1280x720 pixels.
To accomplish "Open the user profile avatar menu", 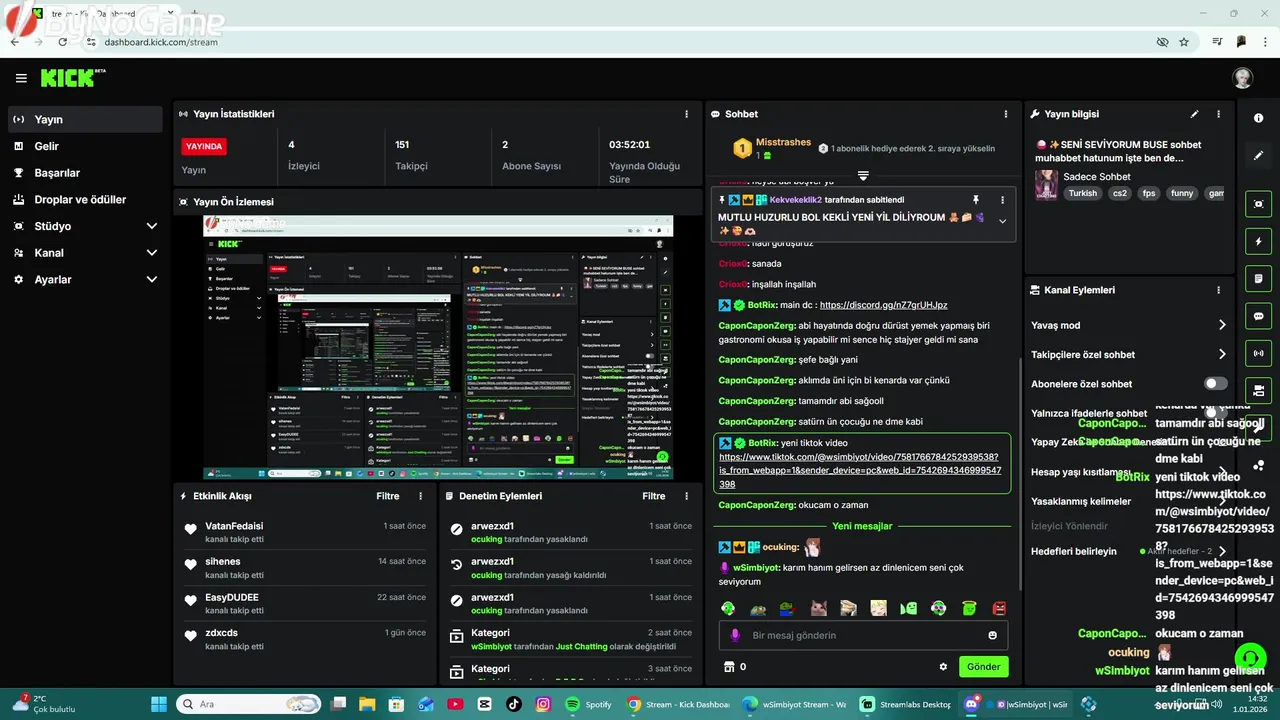I will [1242, 78].
